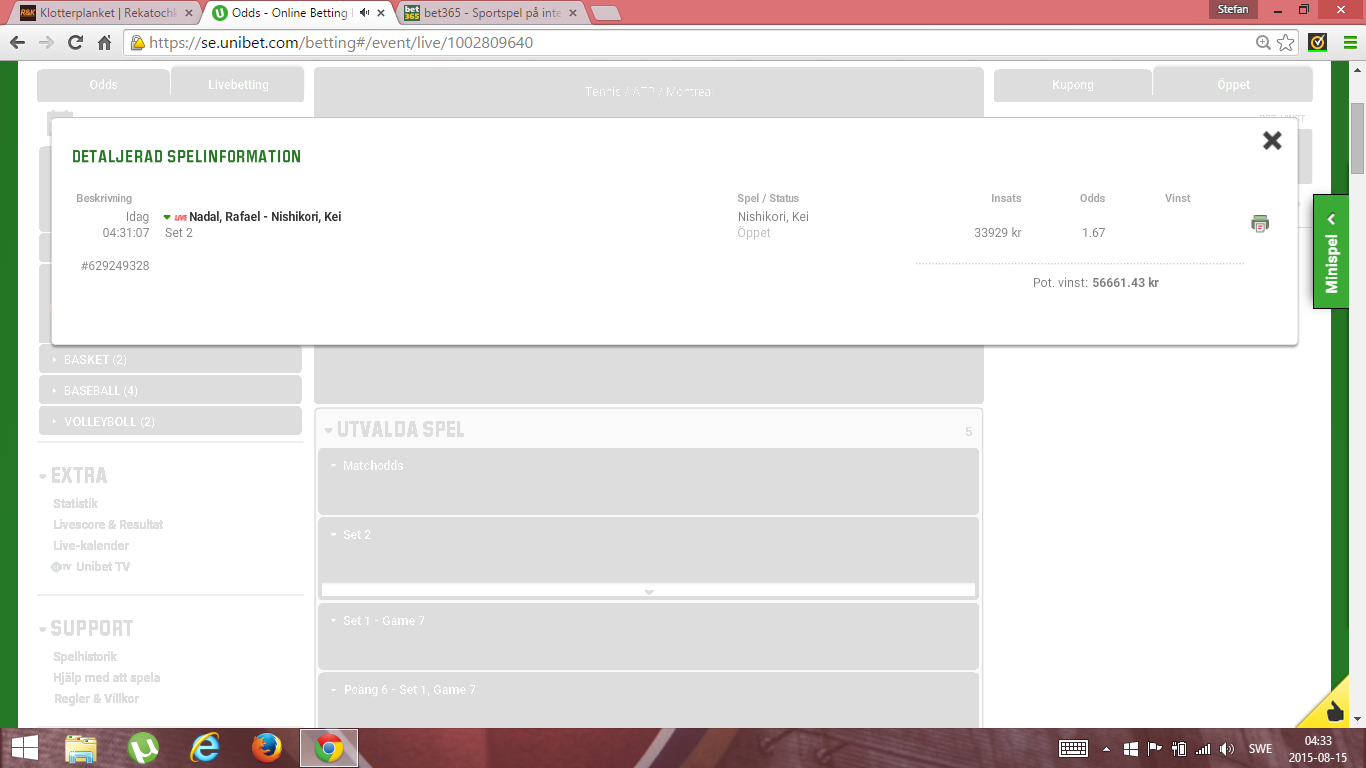Click the 33929 kr stake amount
Image resolution: width=1366 pixels, height=768 pixels.
point(998,233)
